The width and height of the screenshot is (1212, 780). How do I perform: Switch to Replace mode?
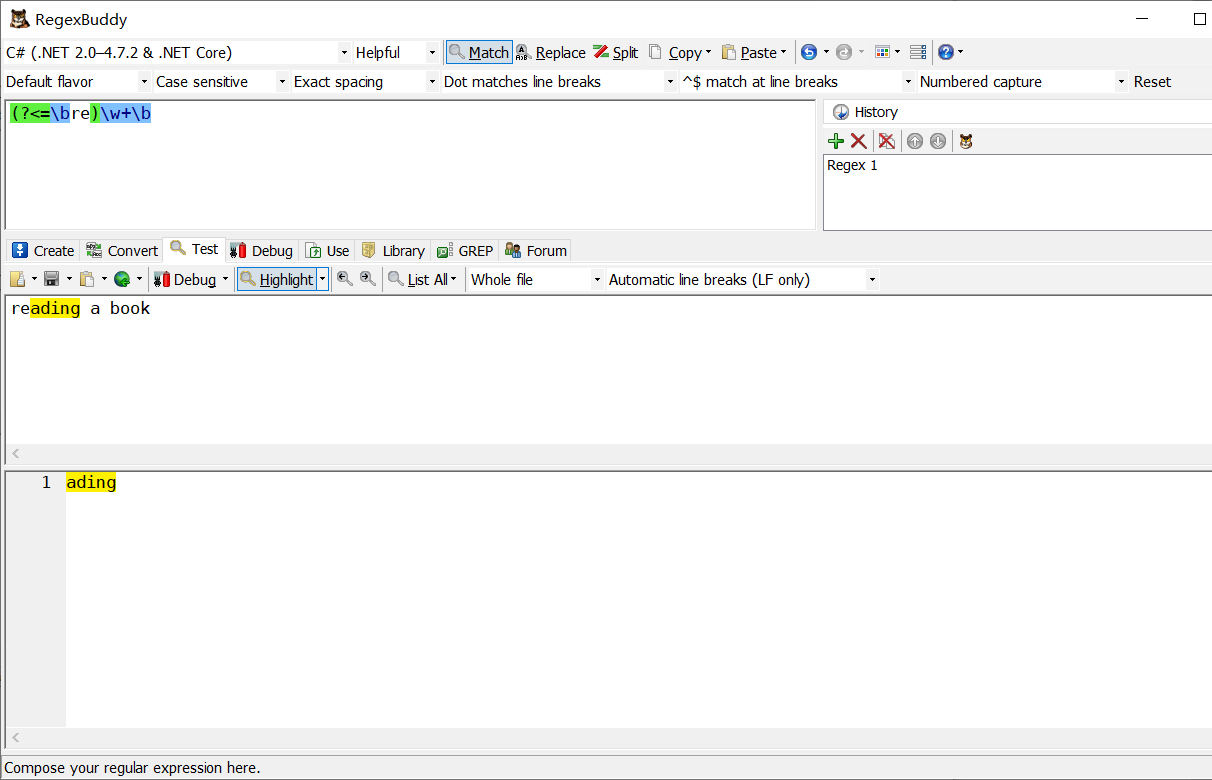coord(551,52)
